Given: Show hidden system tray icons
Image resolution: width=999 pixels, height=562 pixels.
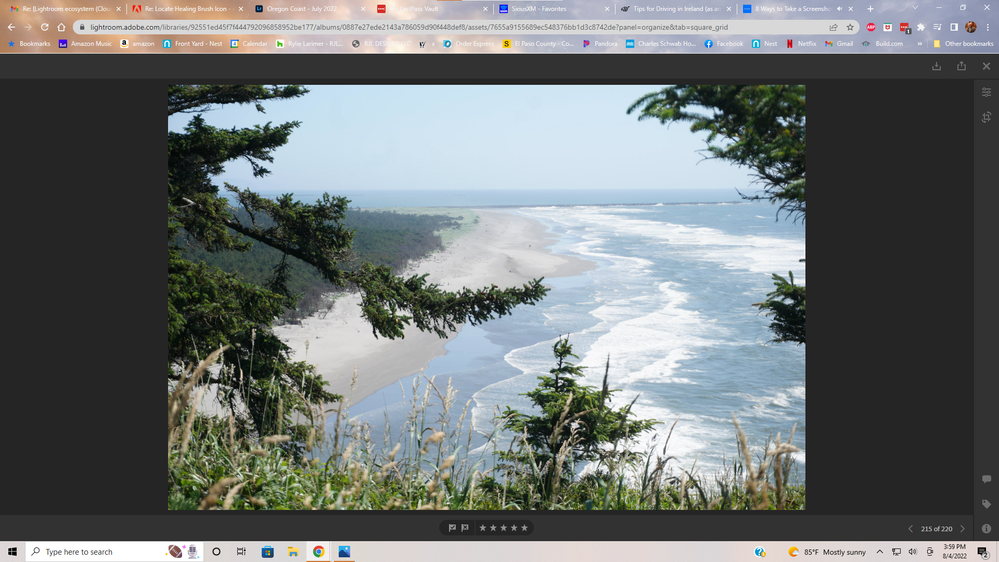Looking at the screenshot, I should pos(880,552).
